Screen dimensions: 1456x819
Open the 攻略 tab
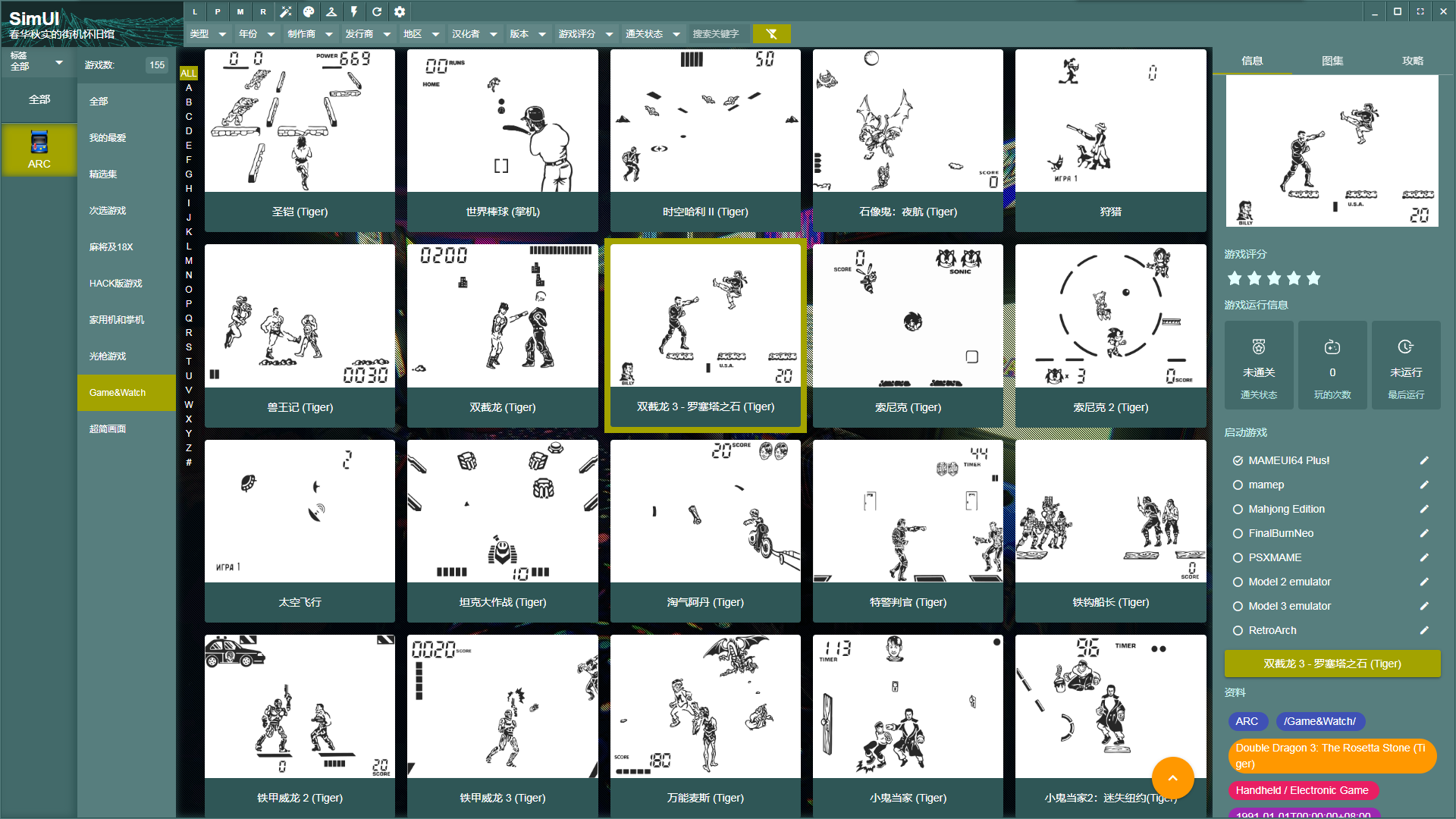[1413, 61]
